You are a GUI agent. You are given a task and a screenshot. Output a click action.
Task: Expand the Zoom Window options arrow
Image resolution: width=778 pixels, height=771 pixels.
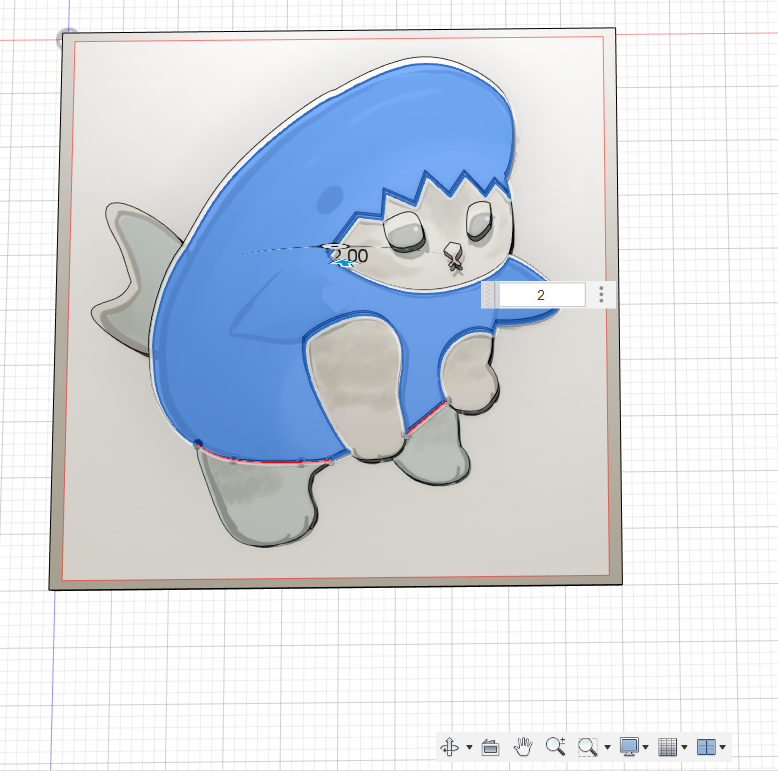click(x=607, y=747)
